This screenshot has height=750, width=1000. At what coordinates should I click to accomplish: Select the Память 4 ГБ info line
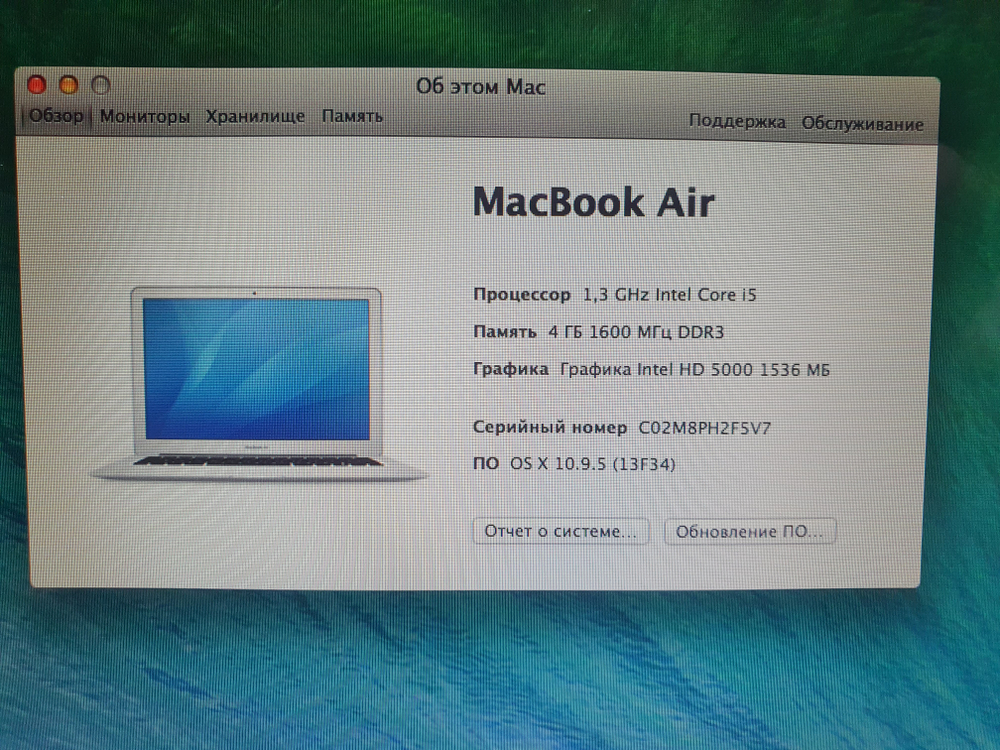coord(599,331)
